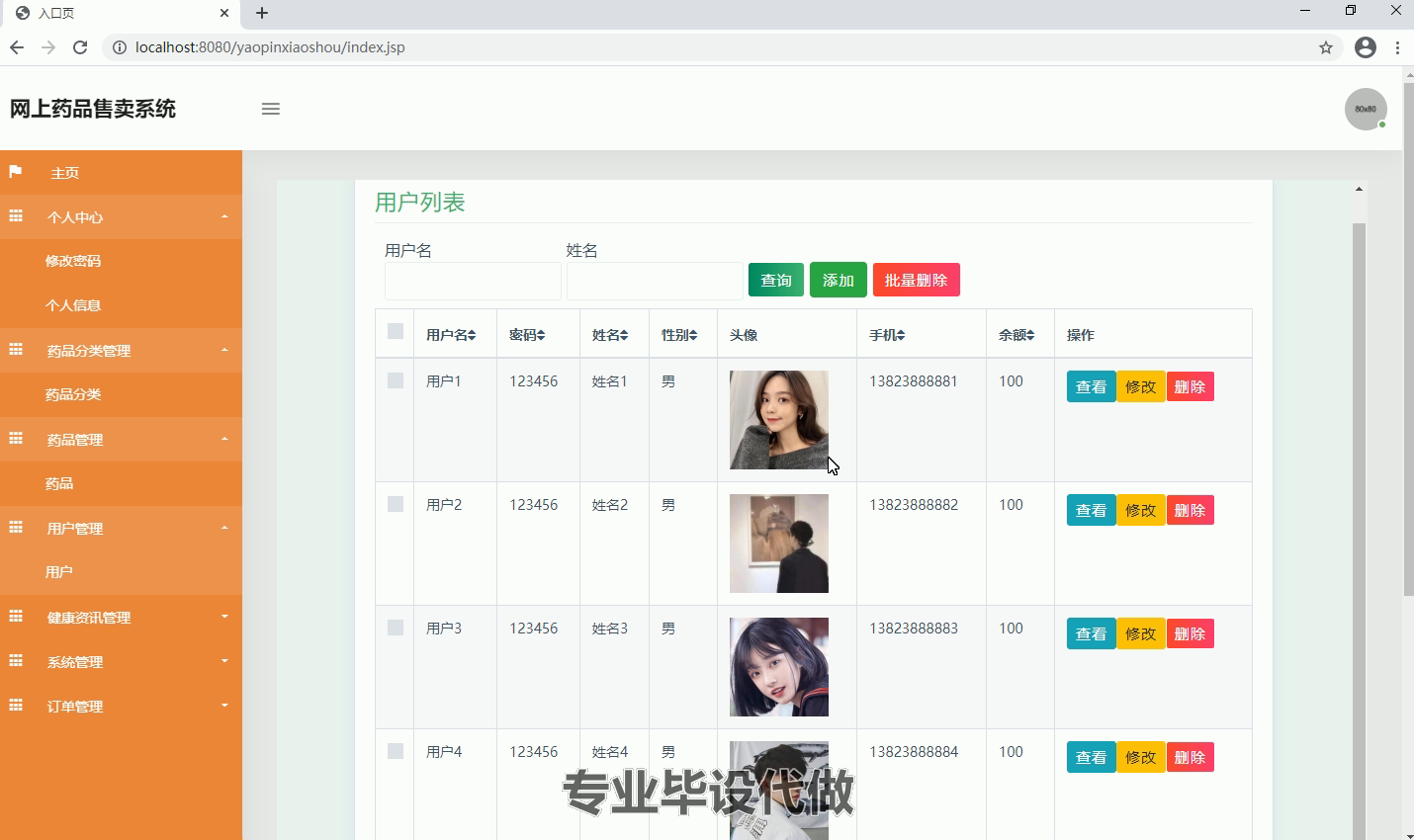The height and width of the screenshot is (840, 1414).
Task: Click 修改 for 用户1
Action: click(1141, 386)
